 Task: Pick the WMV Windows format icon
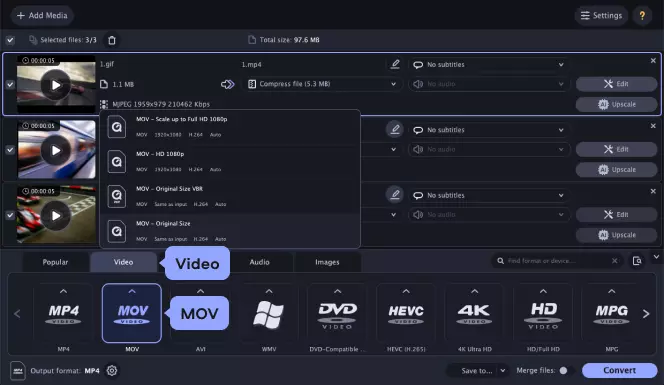(x=268, y=313)
